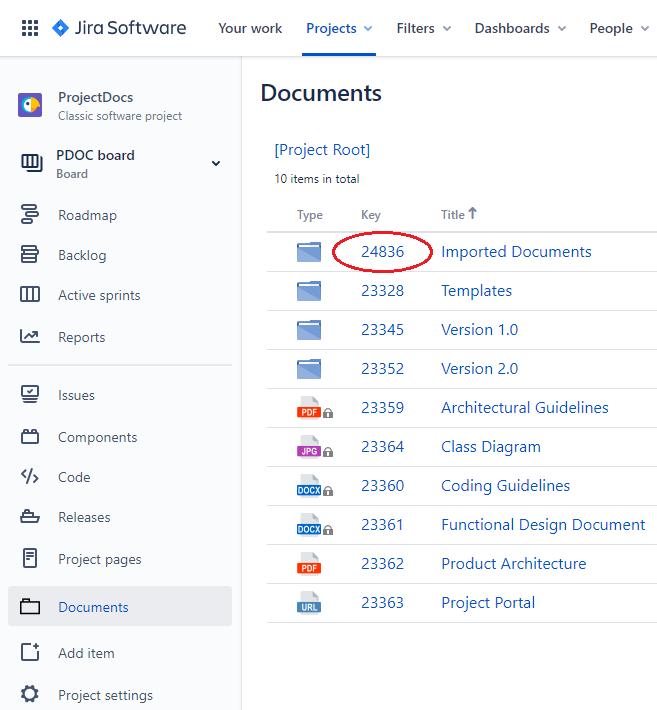Click the PDF icon for Architectural Guidelines
657x710 pixels.
tap(309, 408)
